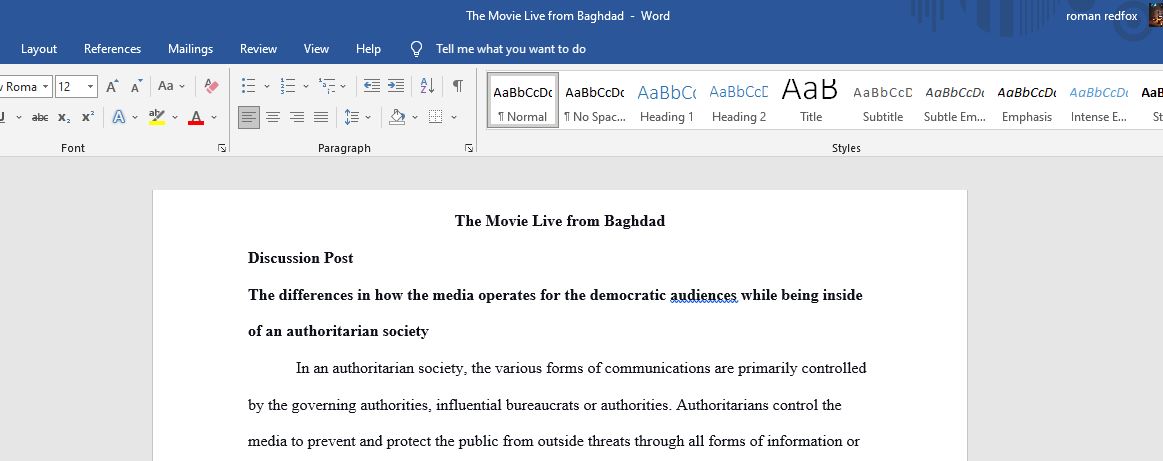Open Font dialog launcher
The height and width of the screenshot is (461, 1163).
pyautogui.click(x=222, y=148)
